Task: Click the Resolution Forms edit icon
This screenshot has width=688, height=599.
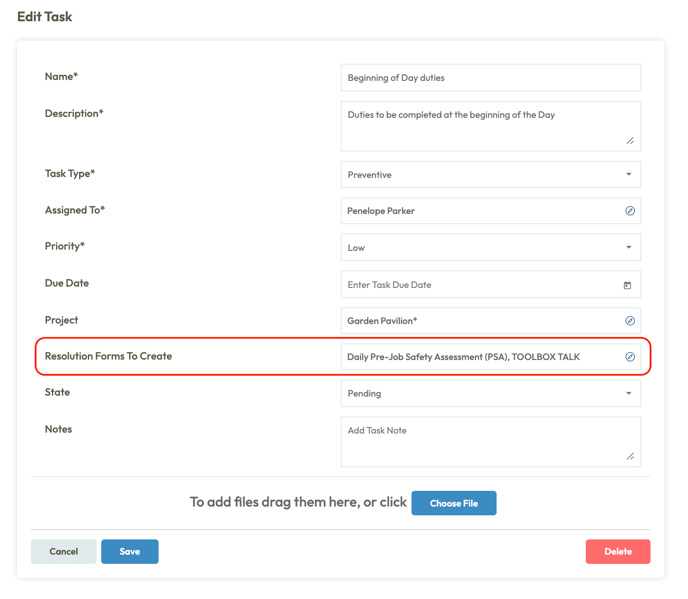Action: click(630, 357)
